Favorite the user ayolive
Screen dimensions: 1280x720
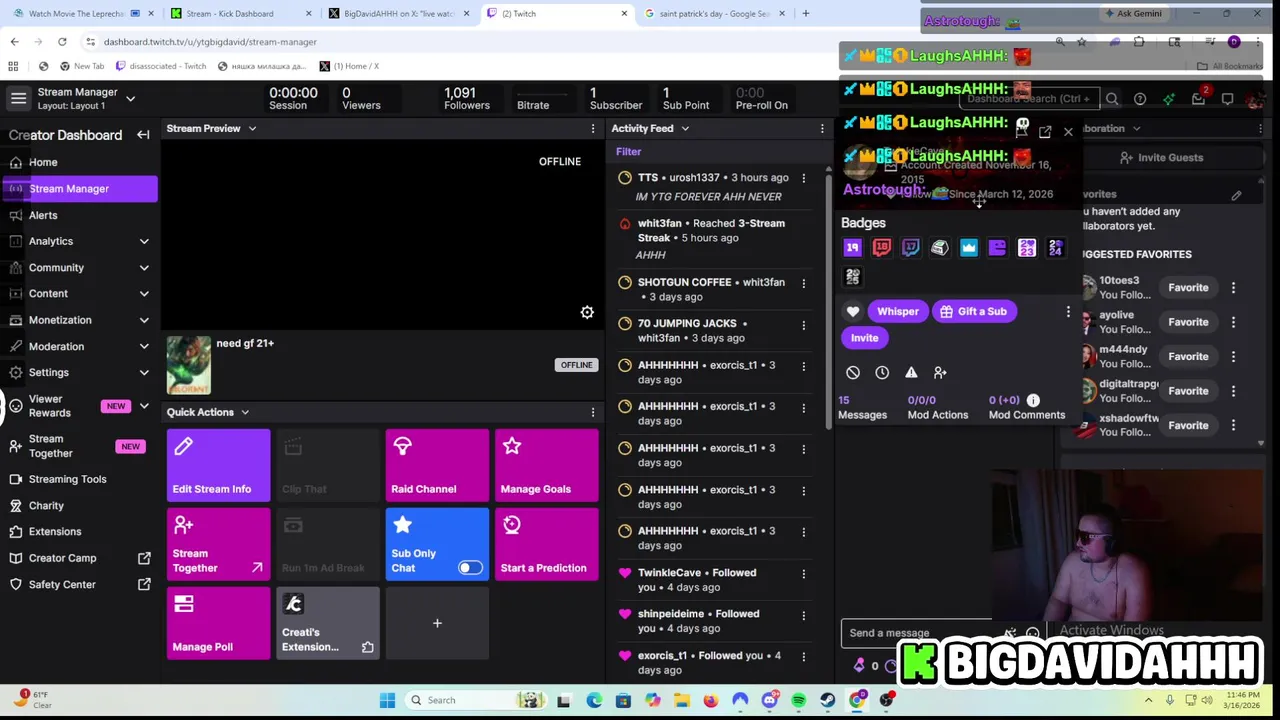1188,322
